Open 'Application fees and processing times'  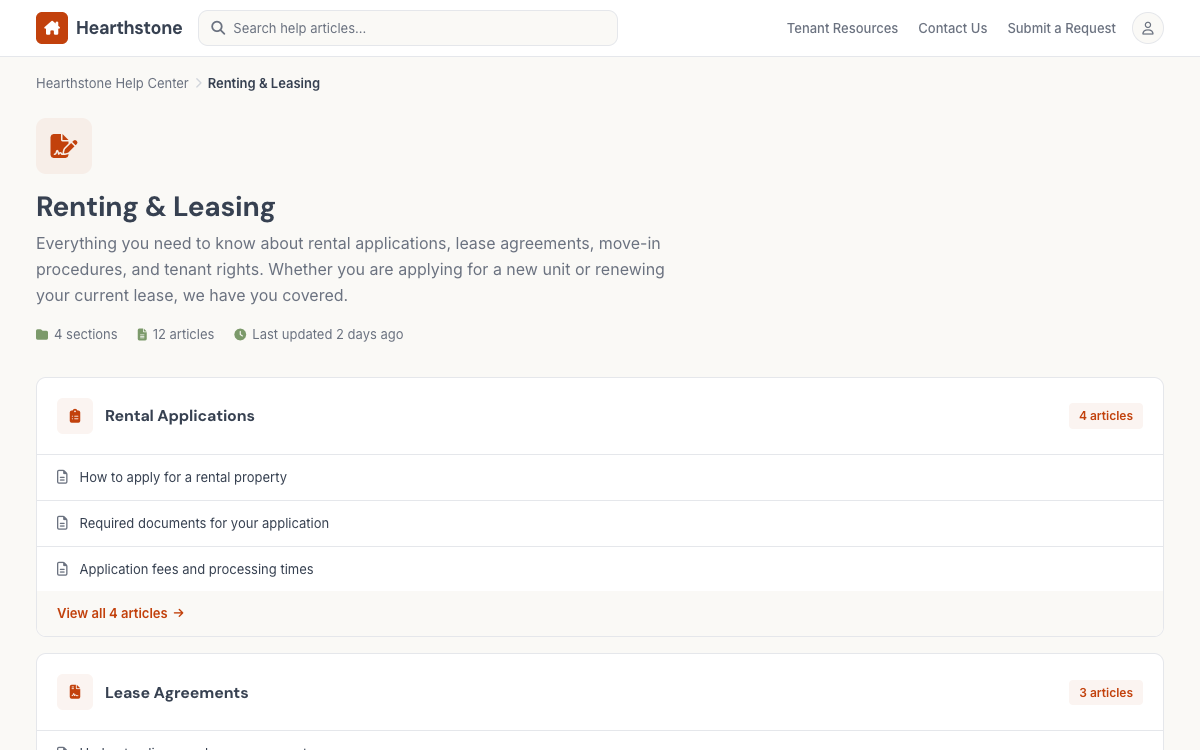(197, 569)
